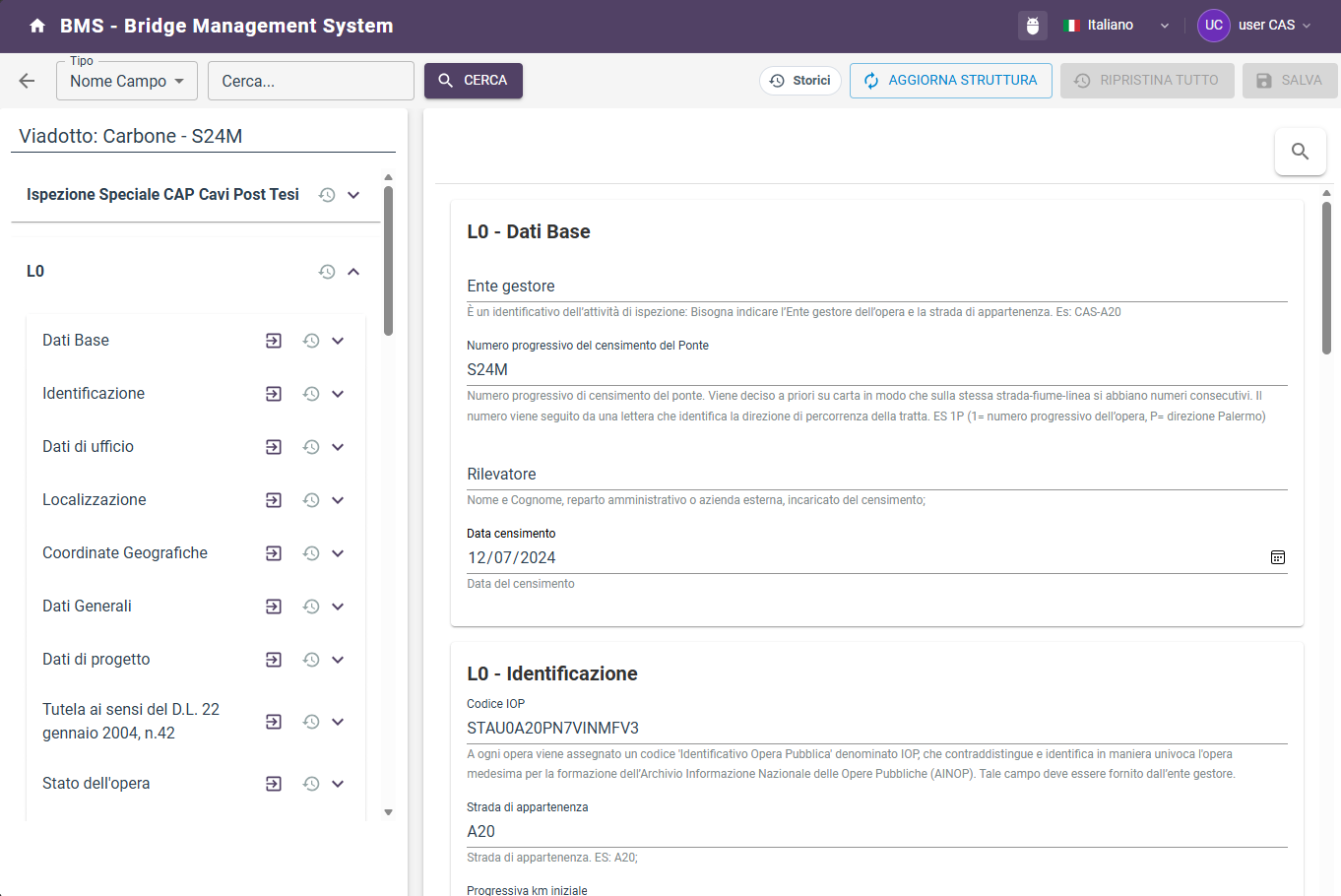Expand Dati di ufficio chevron
The width and height of the screenshot is (1341, 896).
338,447
